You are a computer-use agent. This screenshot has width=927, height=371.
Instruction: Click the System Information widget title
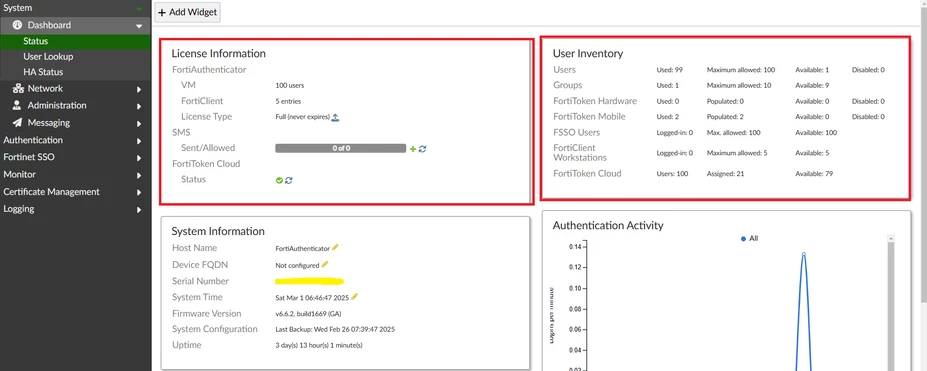coord(218,231)
